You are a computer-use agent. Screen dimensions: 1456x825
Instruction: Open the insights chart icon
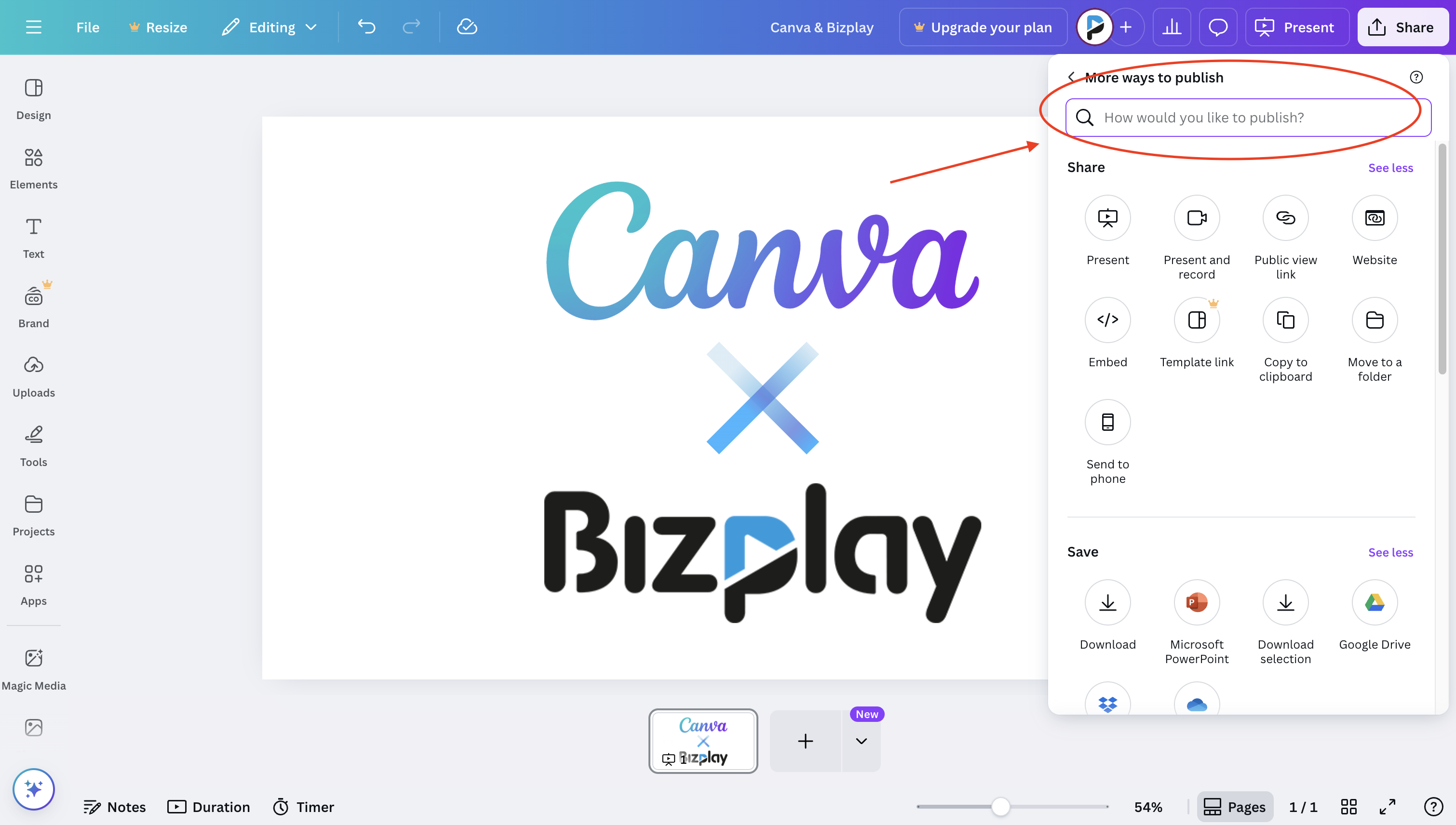(x=1172, y=27)
